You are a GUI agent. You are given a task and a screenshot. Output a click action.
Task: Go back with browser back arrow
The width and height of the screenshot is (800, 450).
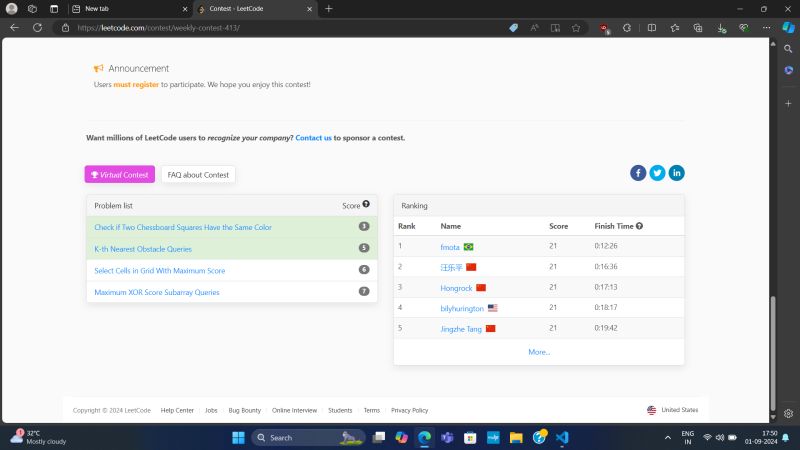tap(14, 28)
